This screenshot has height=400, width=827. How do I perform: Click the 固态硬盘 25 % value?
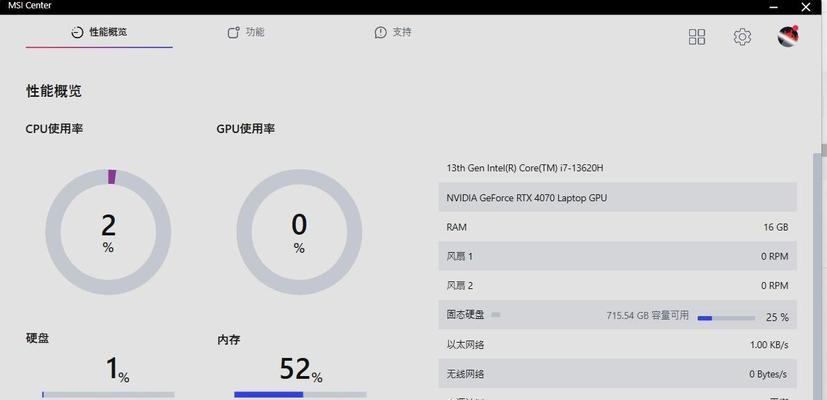777,318
